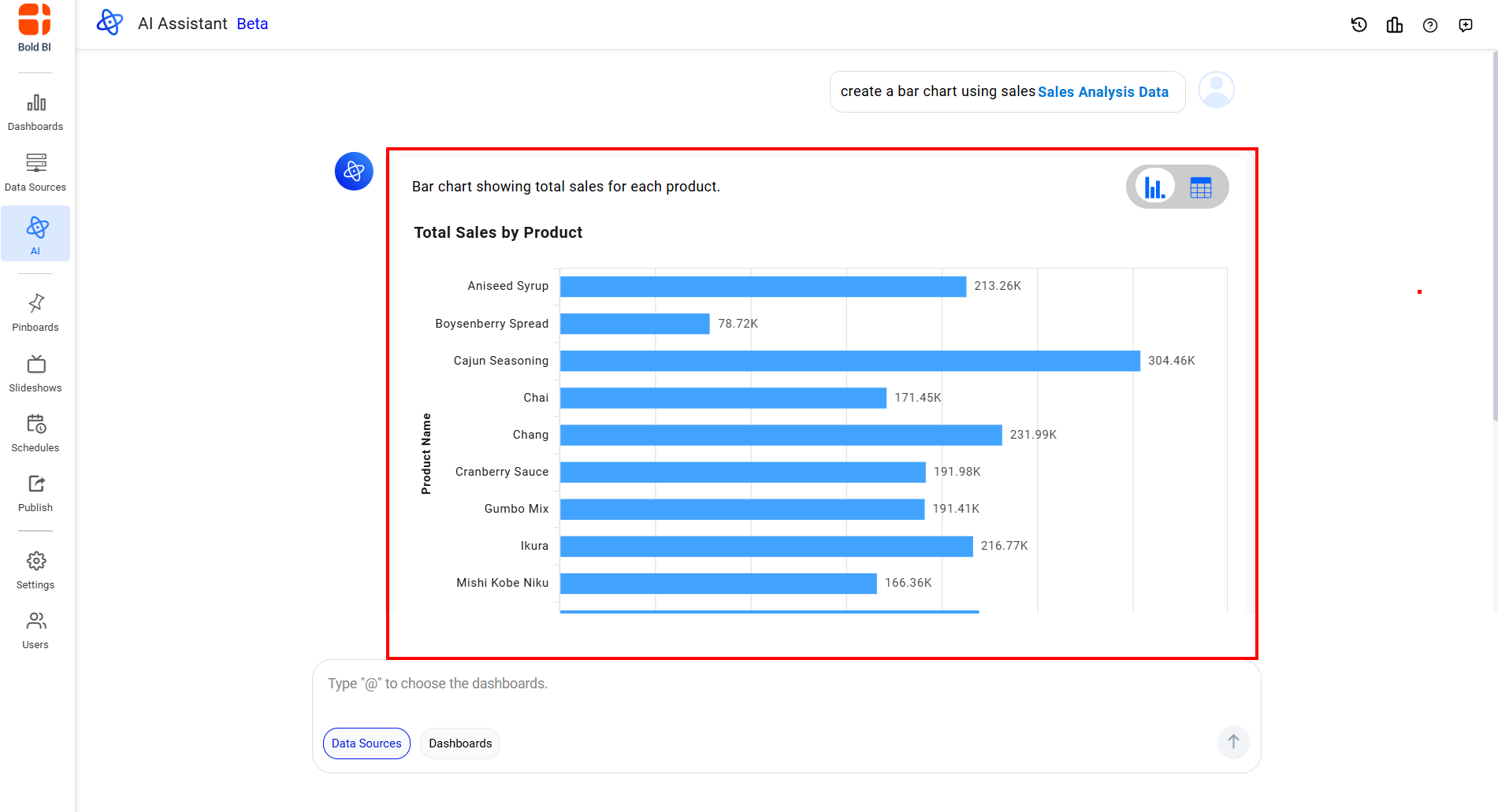1498x812 pixels.
Task: Click the Cajun Seasoning bar
Action: click(x=849, y=361)
